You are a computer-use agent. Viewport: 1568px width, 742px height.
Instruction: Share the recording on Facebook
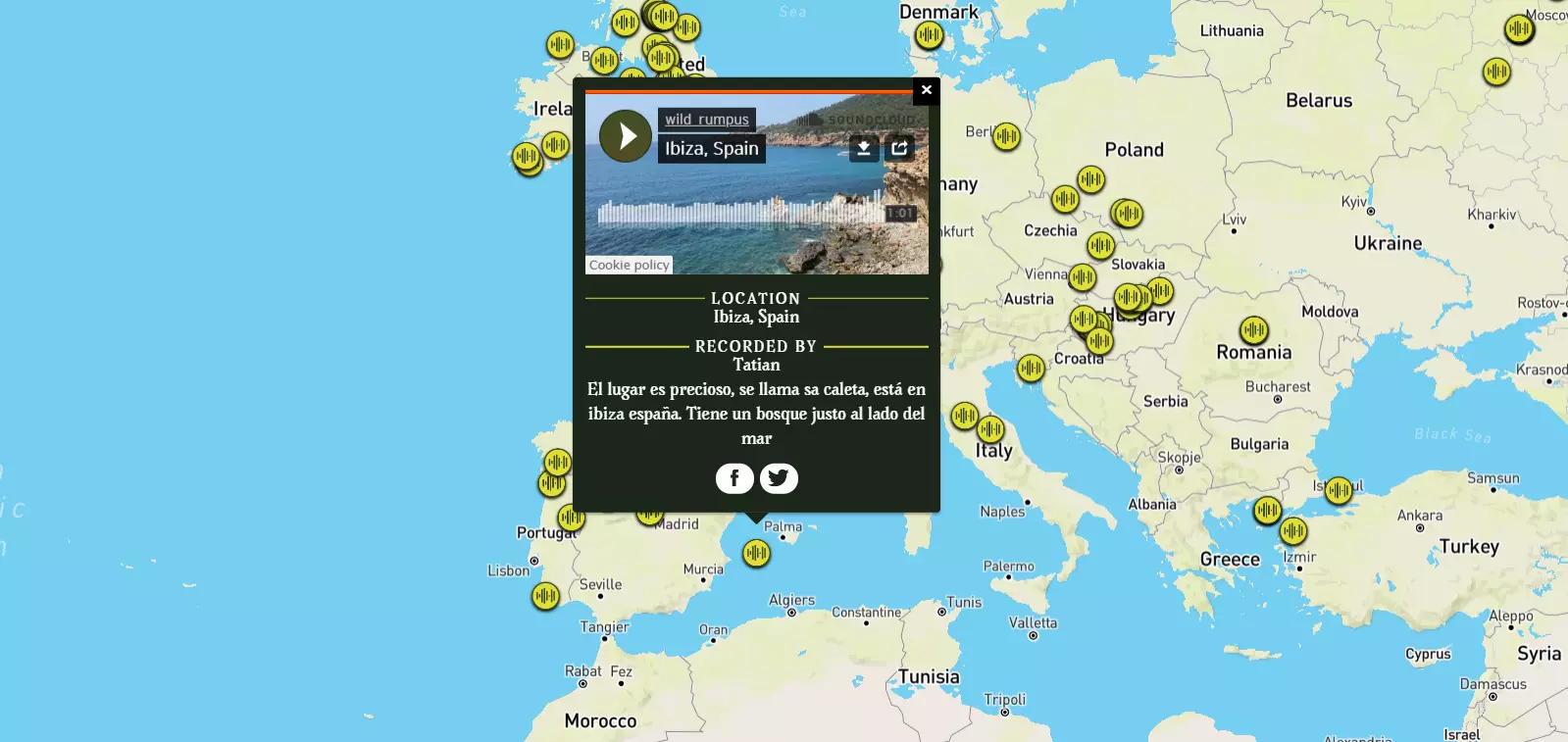(x=734, y=478)
